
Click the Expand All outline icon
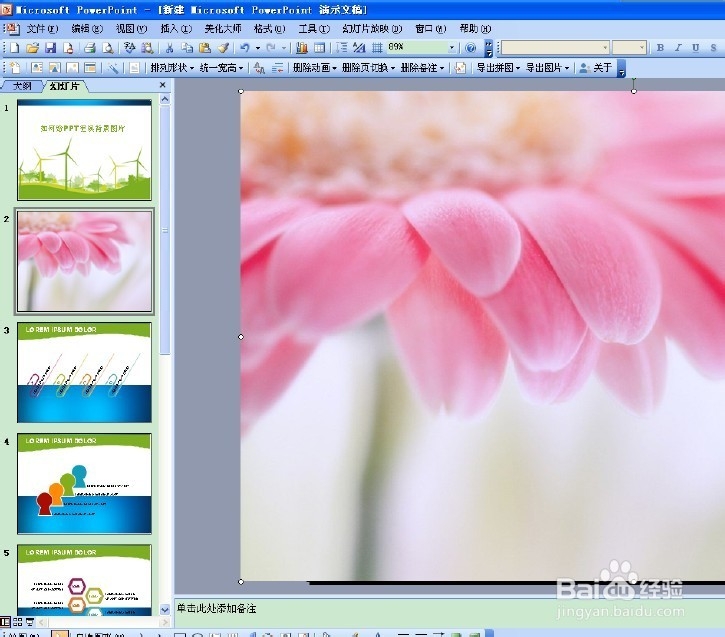[x=342, y=48]
